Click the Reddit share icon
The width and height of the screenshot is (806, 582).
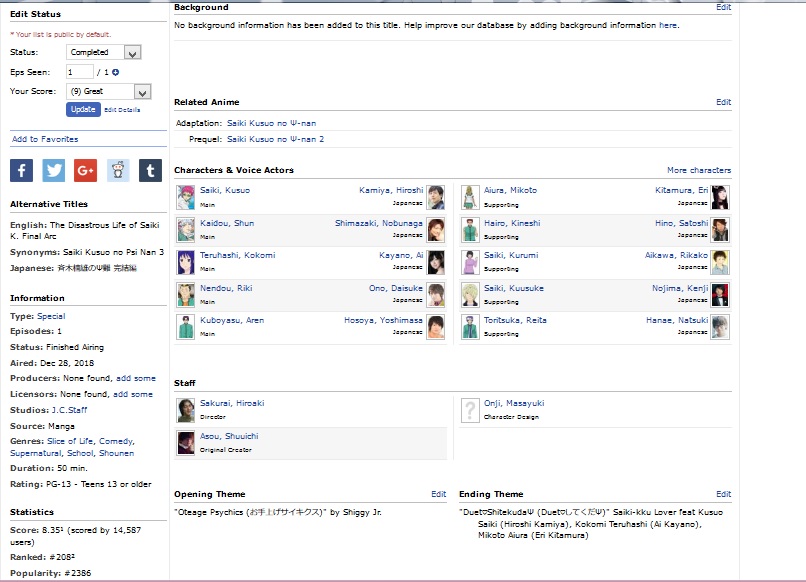[118, 170]
